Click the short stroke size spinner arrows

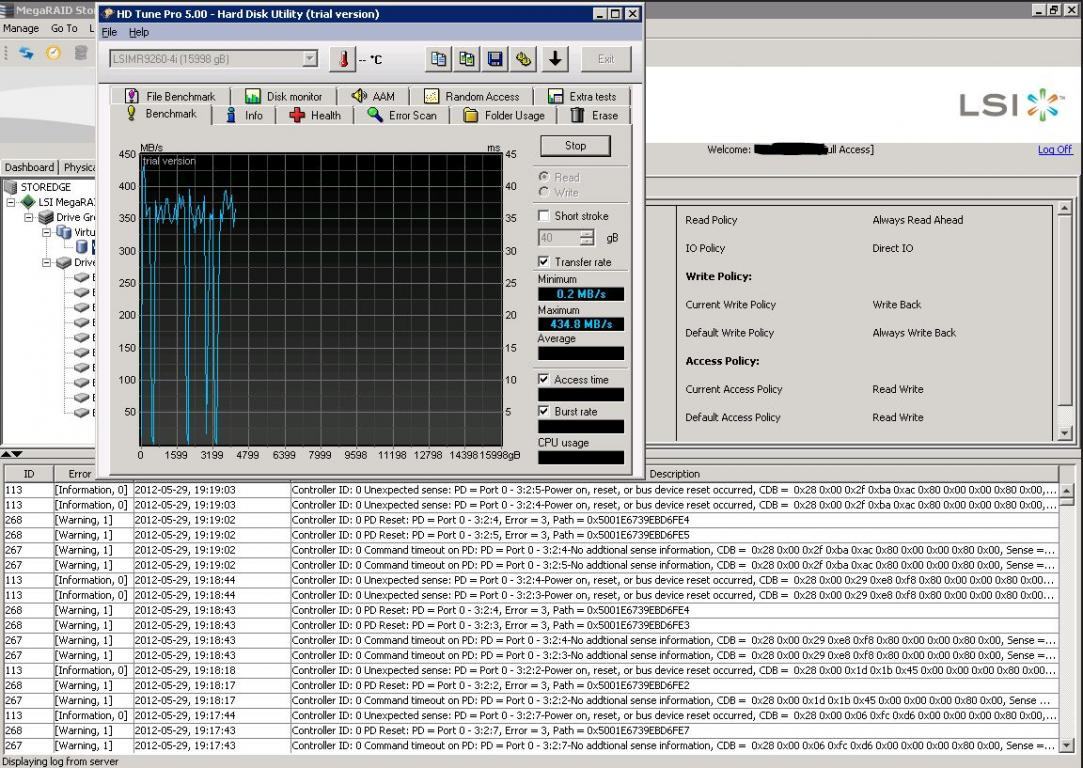[587, 238]
